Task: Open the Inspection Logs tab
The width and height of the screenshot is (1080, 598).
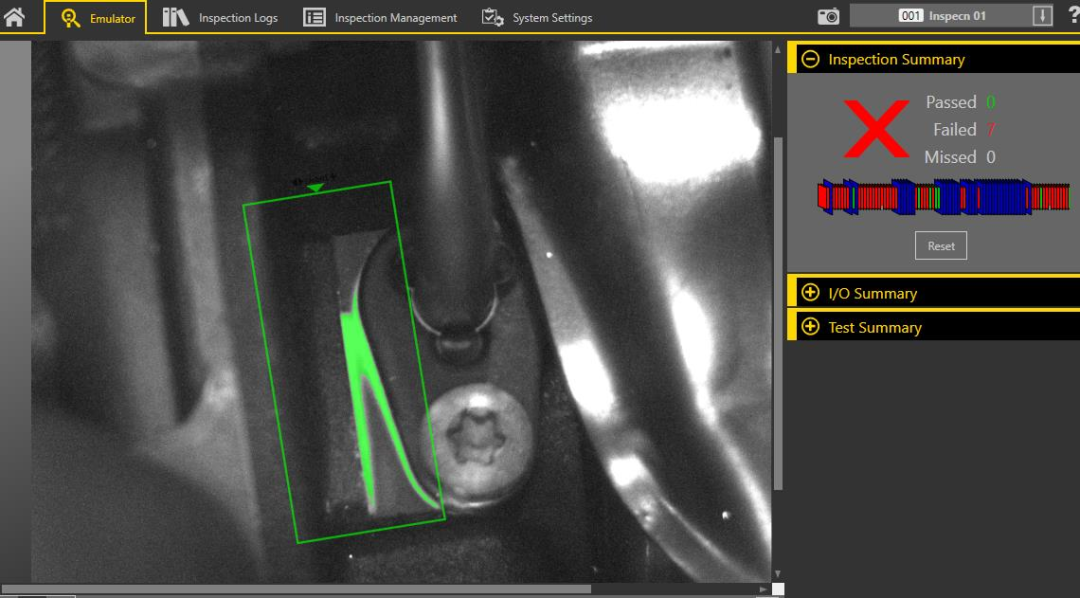Action: coord(220,18)
